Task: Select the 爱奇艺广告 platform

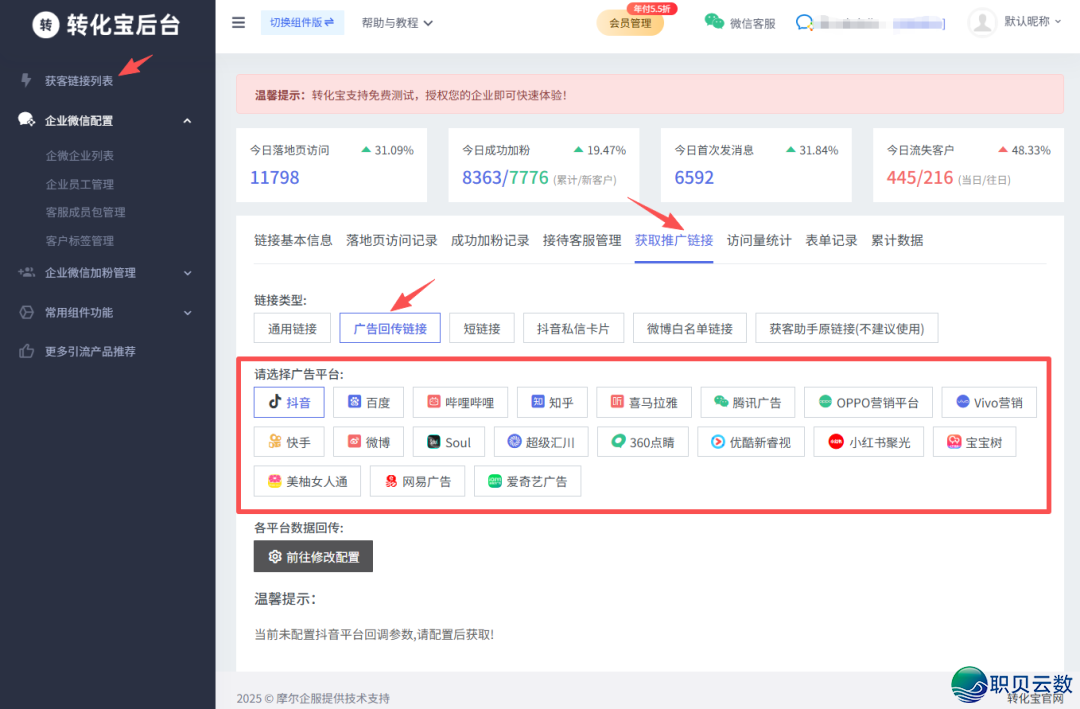Action: (x=527, y=480)
